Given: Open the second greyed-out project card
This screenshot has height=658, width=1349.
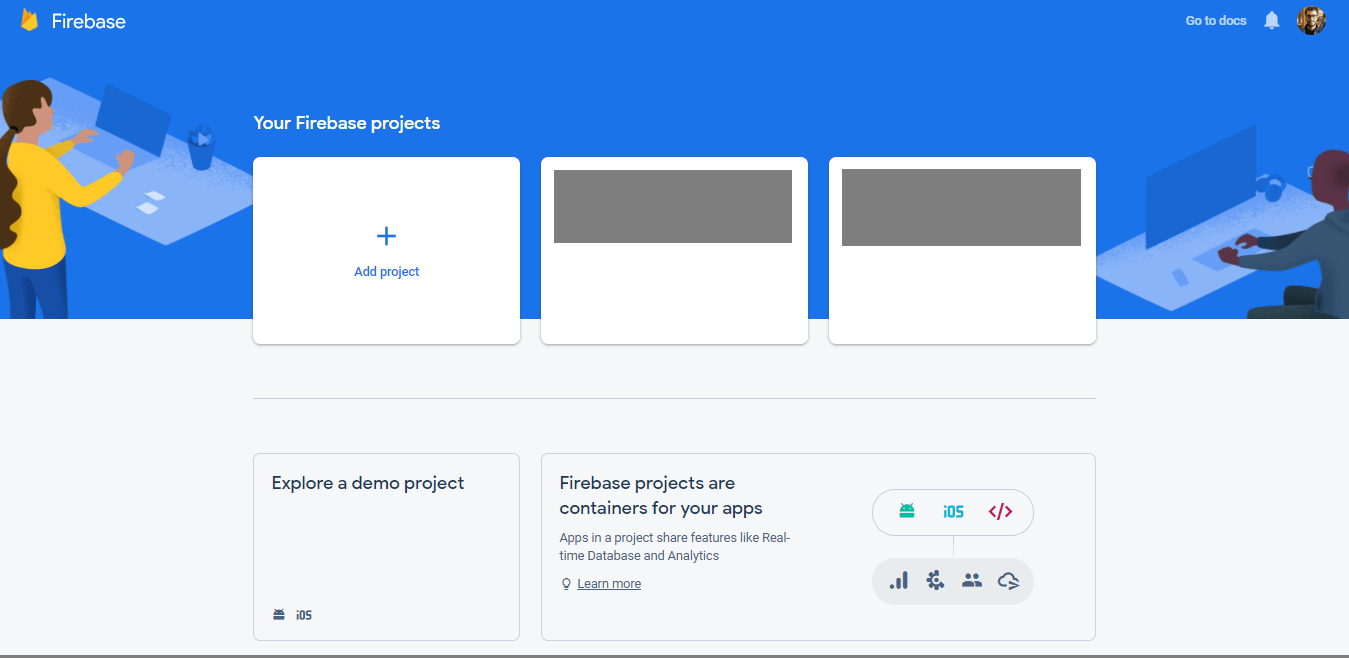Looking at the screenshot, I should coord(962,250).
